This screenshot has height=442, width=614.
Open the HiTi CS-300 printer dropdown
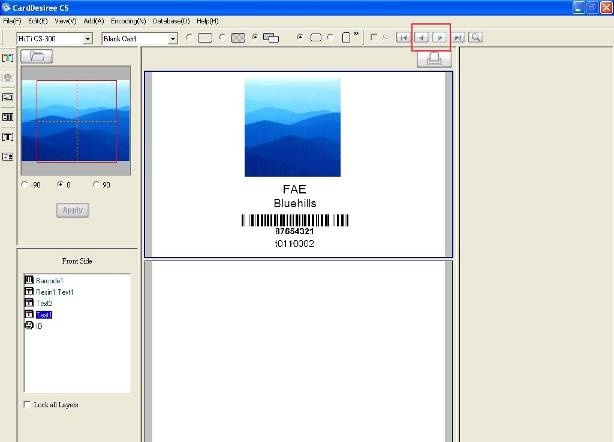point(88,38)
